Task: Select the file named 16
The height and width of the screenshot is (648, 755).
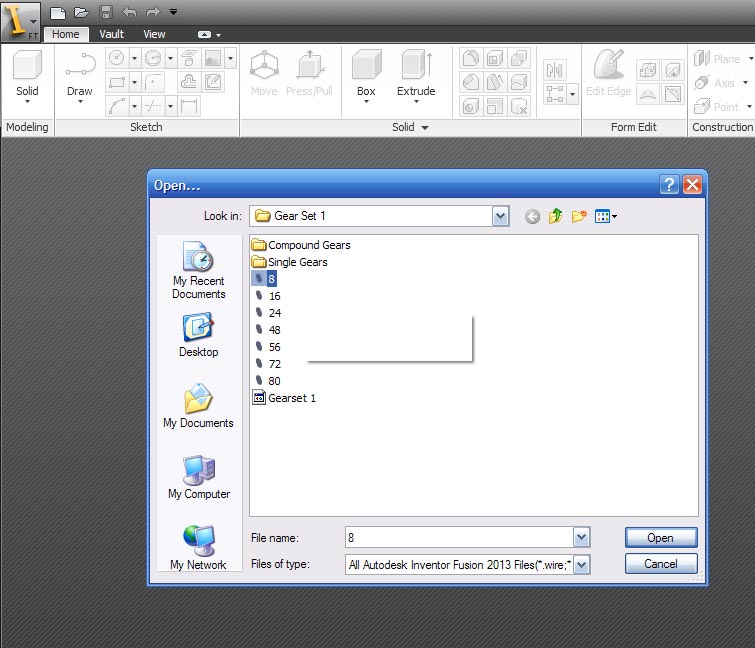Action: (x=267, y=296)
